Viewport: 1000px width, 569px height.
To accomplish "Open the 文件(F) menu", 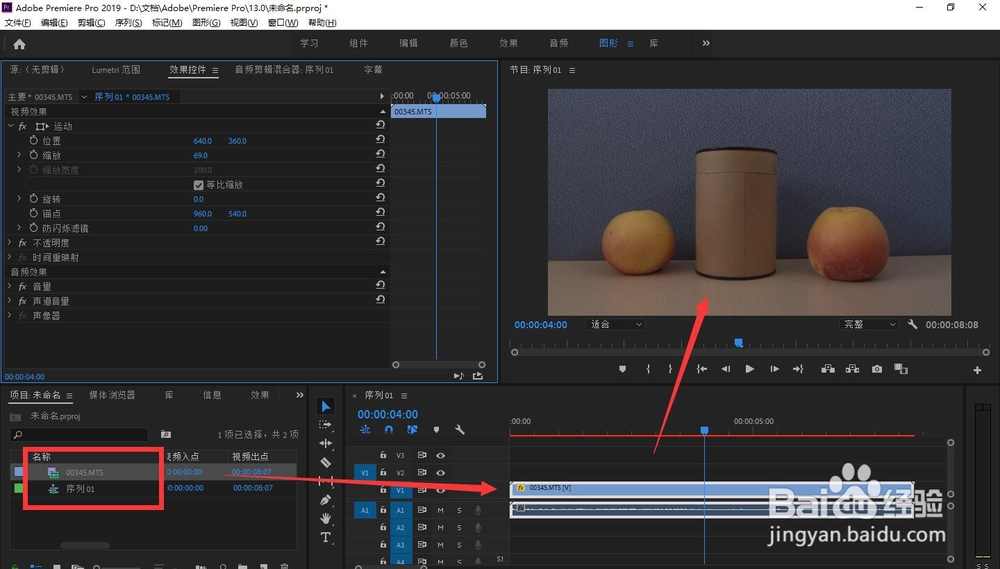I will click(x=18, y=22).
